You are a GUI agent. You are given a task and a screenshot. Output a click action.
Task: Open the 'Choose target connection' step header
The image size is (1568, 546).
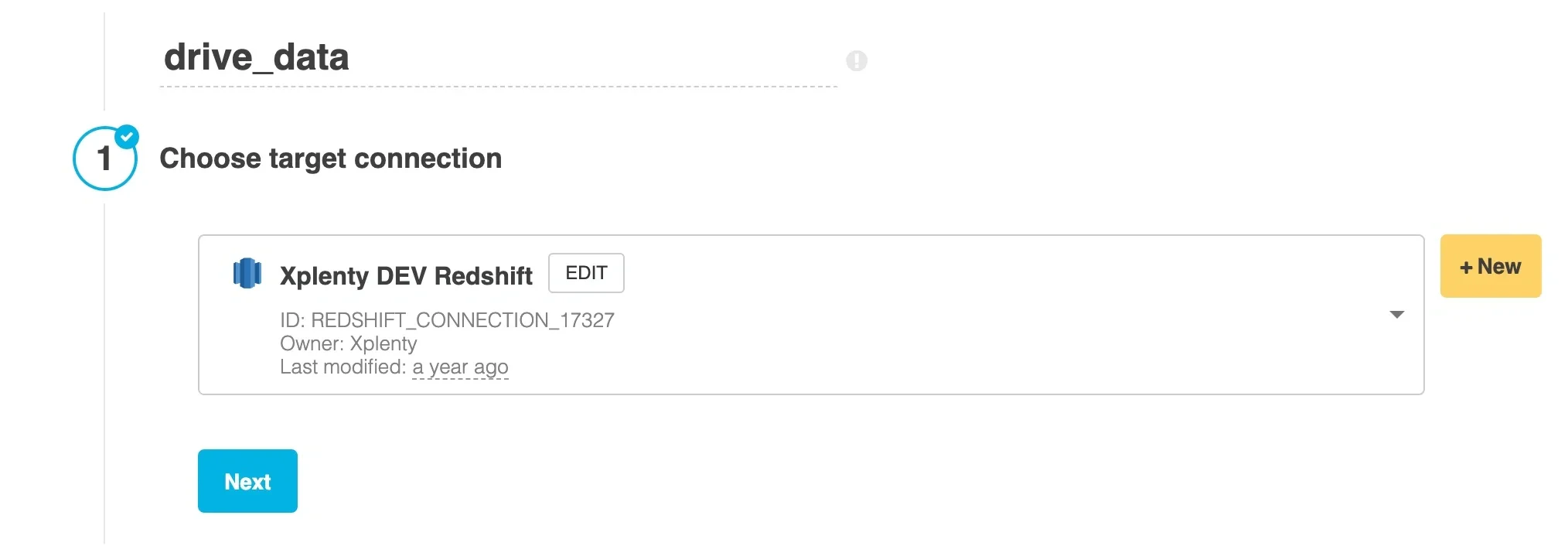coord(331,159)
